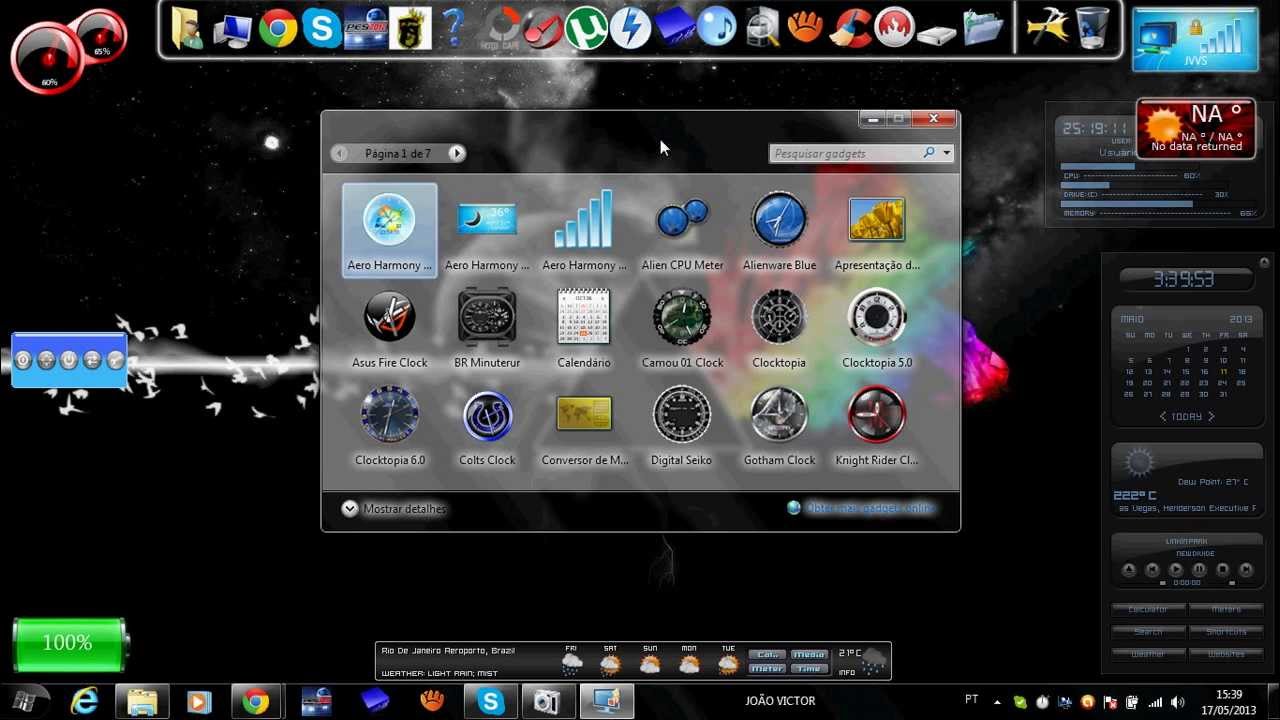1280x720 pixels.
Task: Open uTorrent from the top dock
Action: (586, 28)
